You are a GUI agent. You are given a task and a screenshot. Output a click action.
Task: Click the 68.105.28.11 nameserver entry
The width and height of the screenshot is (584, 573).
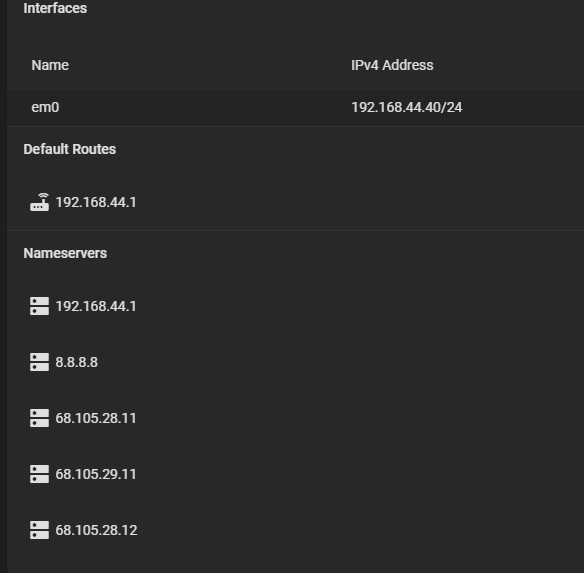pos(96,418)
